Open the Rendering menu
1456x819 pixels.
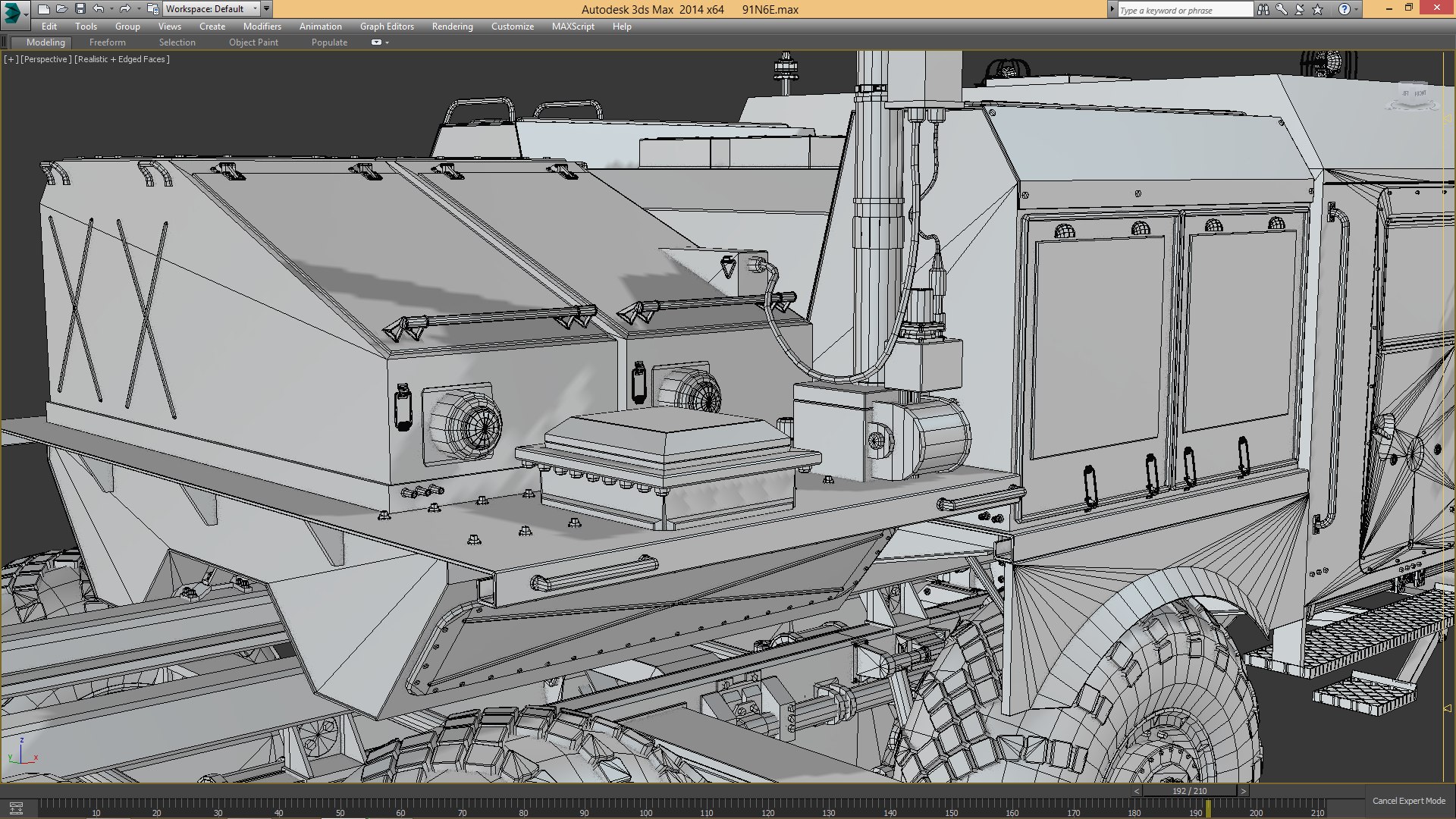(453, 27)
